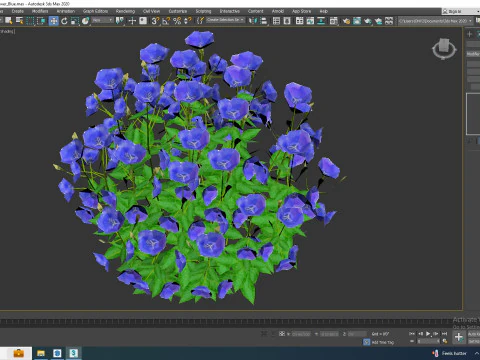This screenshot has height=360, width=480.
Task: Play the animation
Action: 428,333
